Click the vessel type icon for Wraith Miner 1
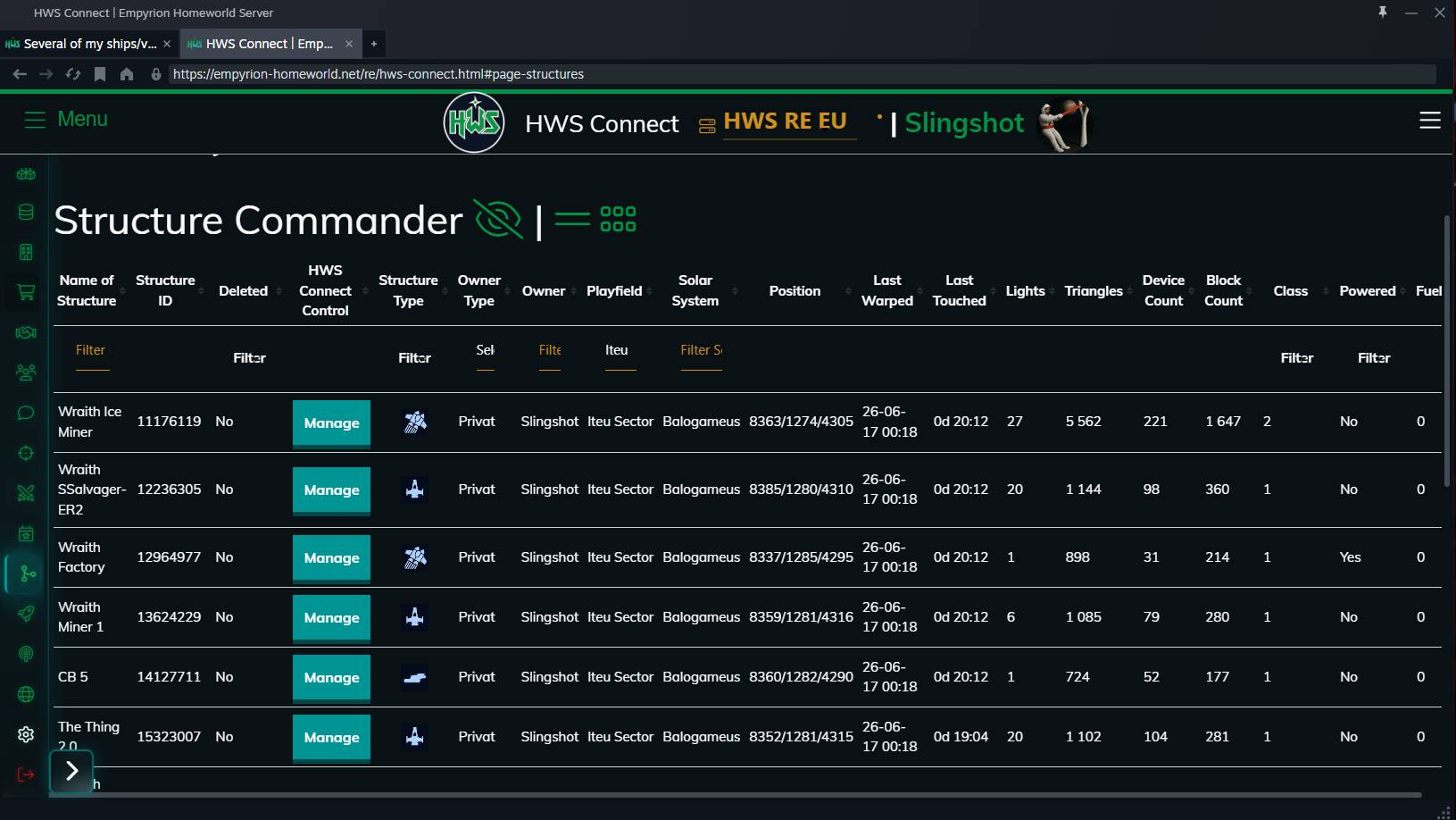Image resolution: width=1456 pixels, height=820 pixels. [x=414, y=617]
